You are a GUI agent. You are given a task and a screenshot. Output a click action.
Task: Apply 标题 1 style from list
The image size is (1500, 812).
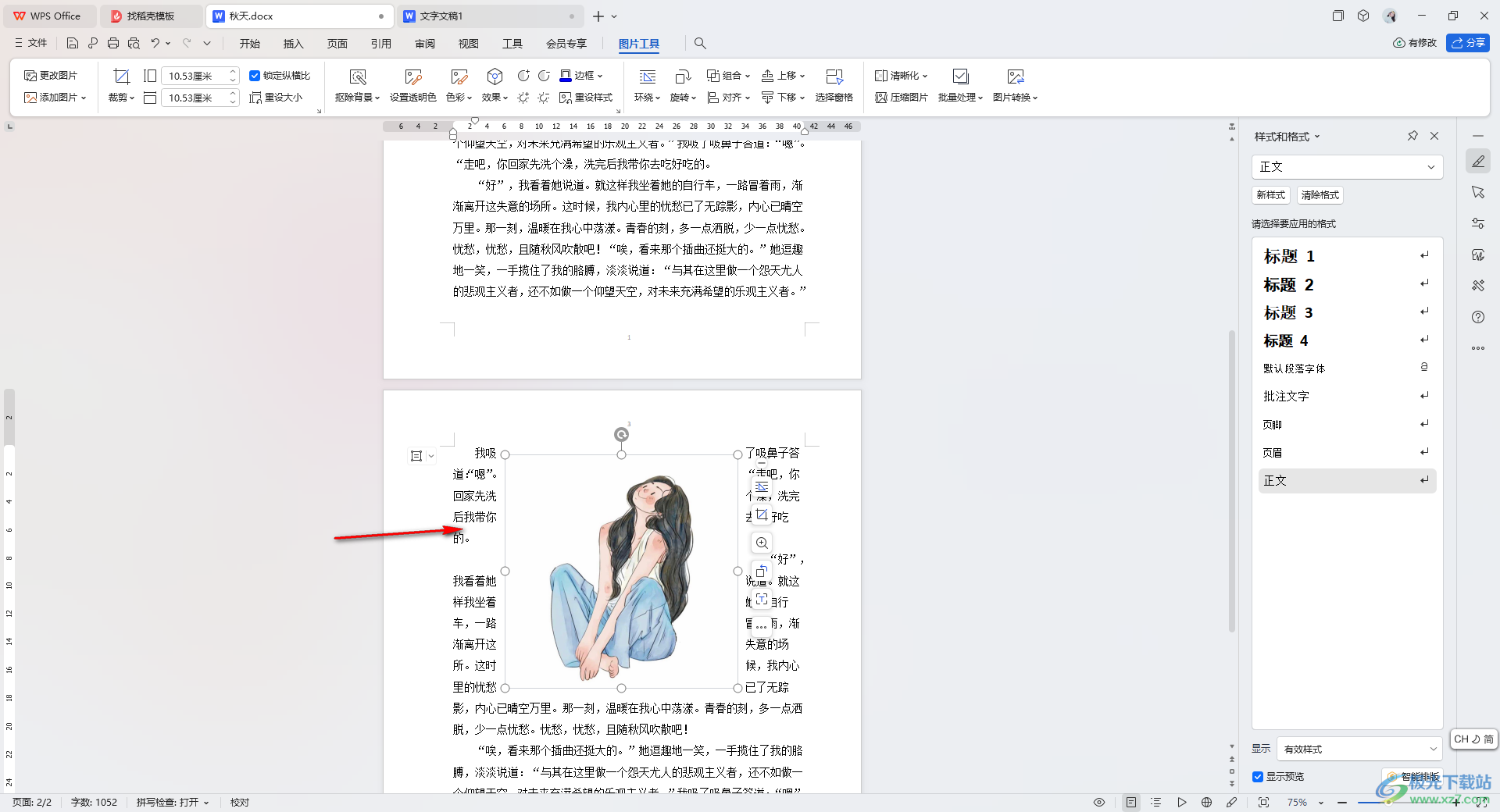coord(1347,256)
